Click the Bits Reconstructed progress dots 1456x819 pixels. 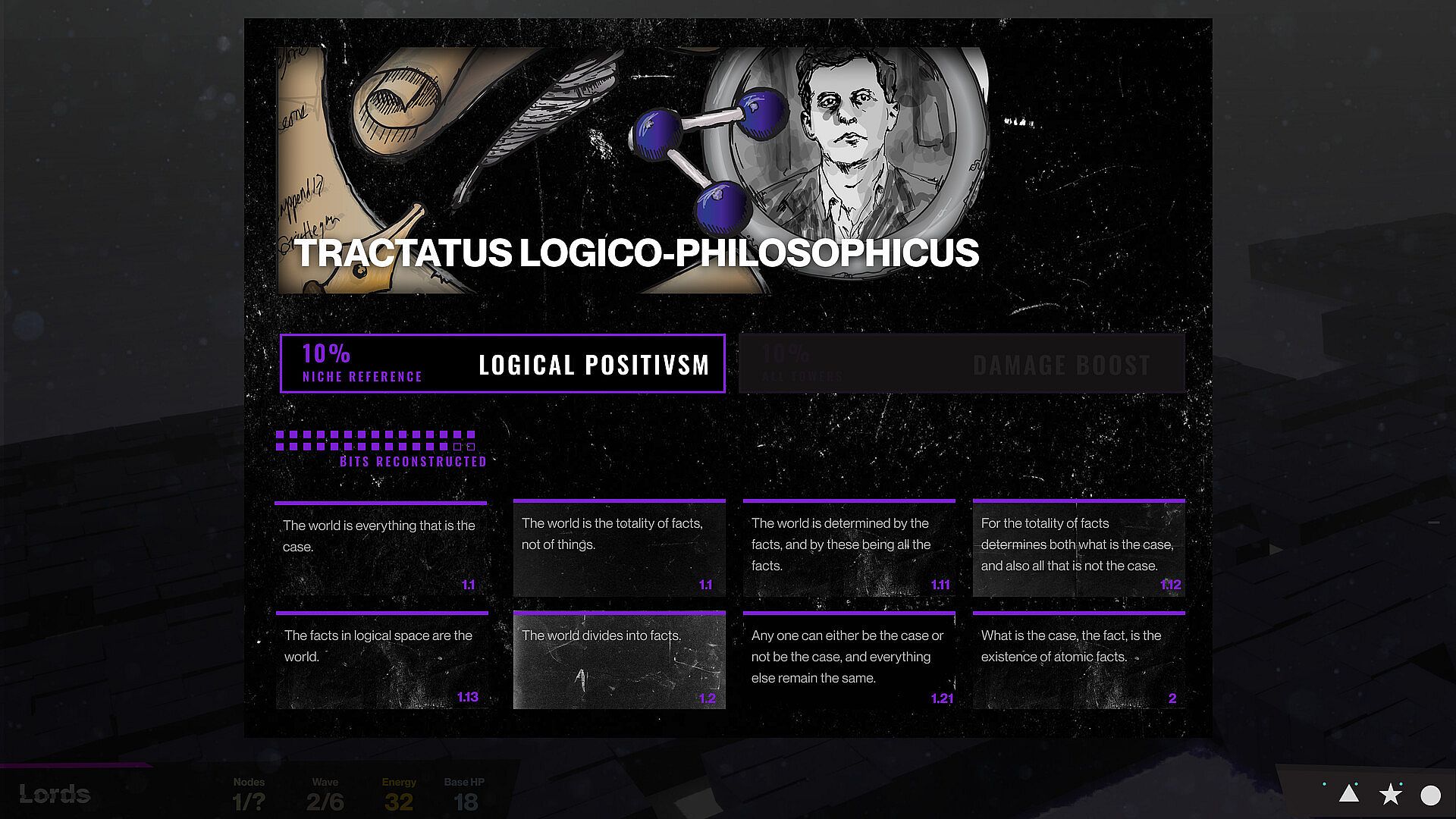tap(376, 441)
